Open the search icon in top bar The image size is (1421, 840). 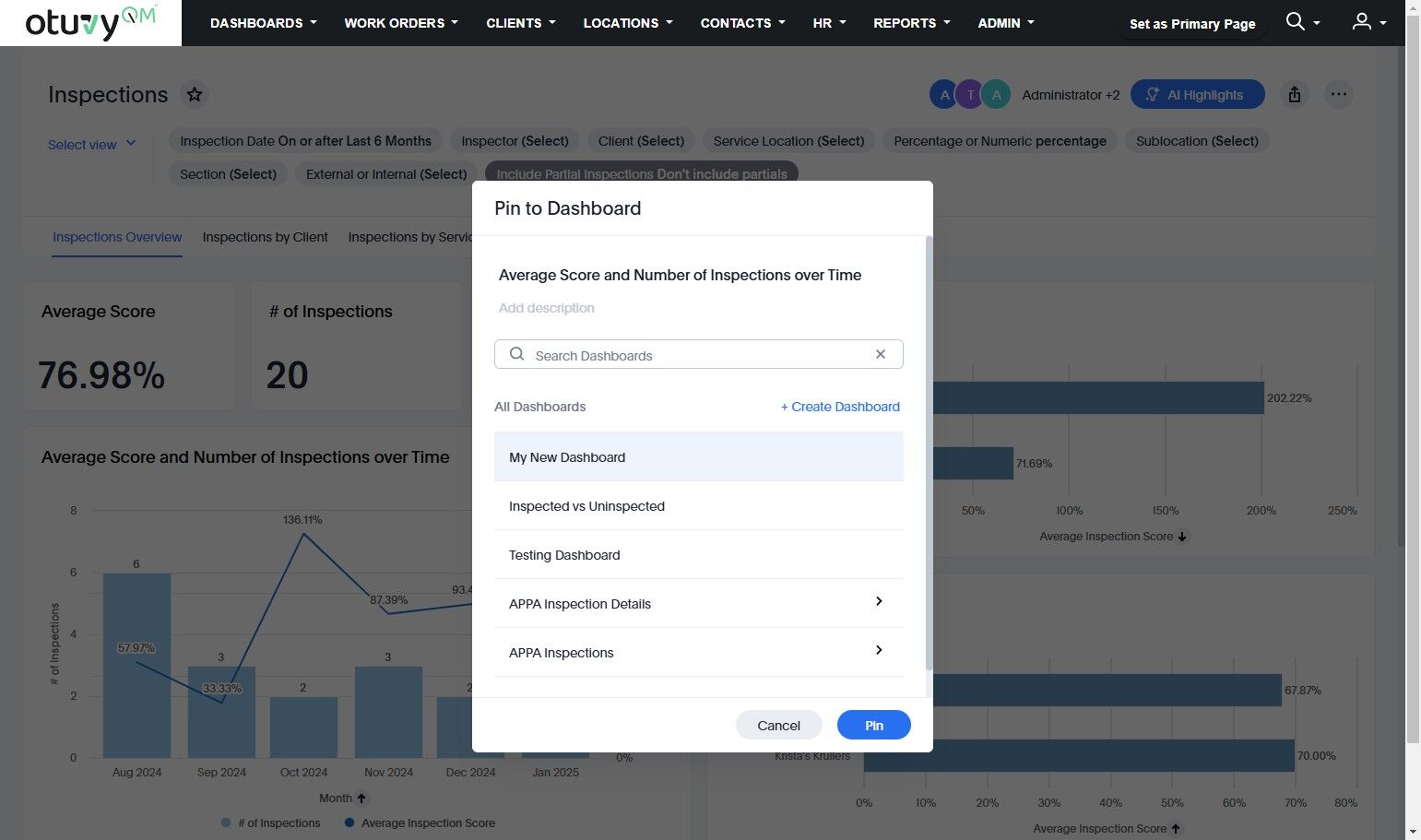pos(1296,22)
